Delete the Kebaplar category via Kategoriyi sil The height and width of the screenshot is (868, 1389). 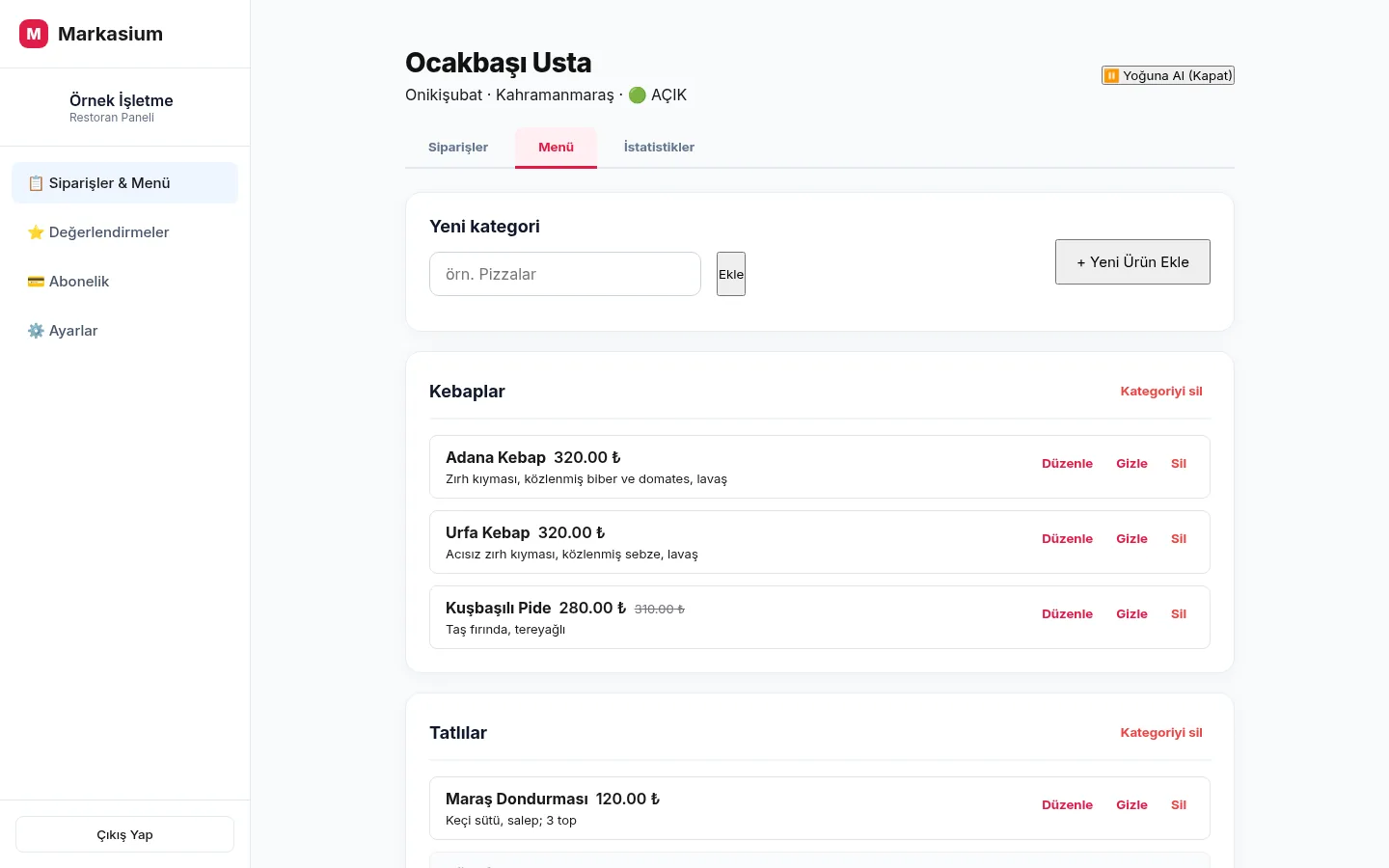pyautogui.click(x=1161, y=392)
